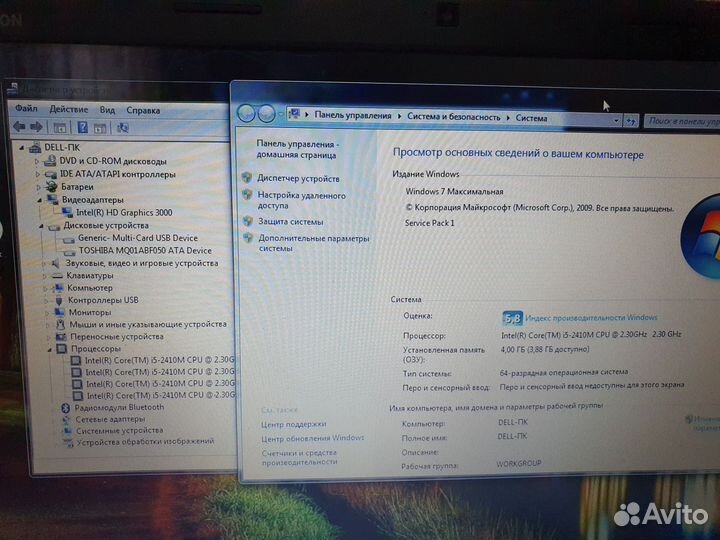The height and width of the screenshot is (540, 720).
Task: Click Панель управления in the address breadcrumb
Action: pyautogui.click(x=353, y=116)
